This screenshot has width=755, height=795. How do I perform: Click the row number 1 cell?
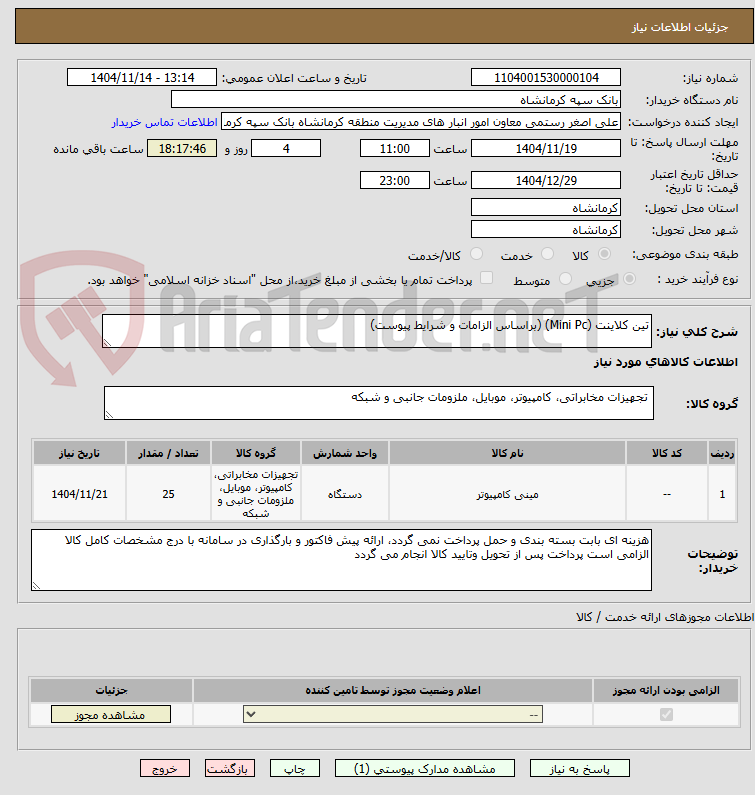[x=722, y=494]
